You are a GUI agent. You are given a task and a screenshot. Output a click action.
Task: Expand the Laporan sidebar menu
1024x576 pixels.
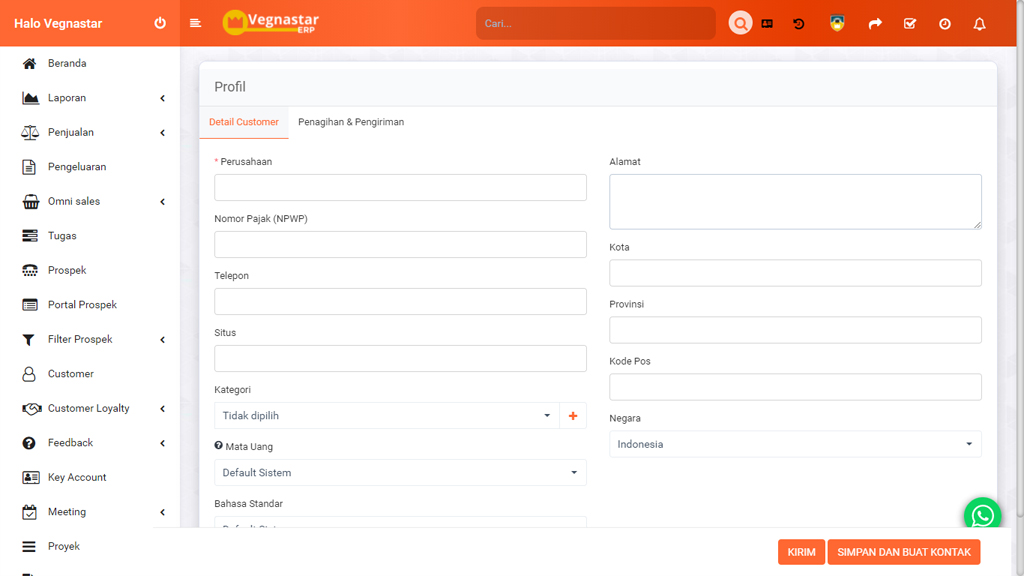point(90,98)
